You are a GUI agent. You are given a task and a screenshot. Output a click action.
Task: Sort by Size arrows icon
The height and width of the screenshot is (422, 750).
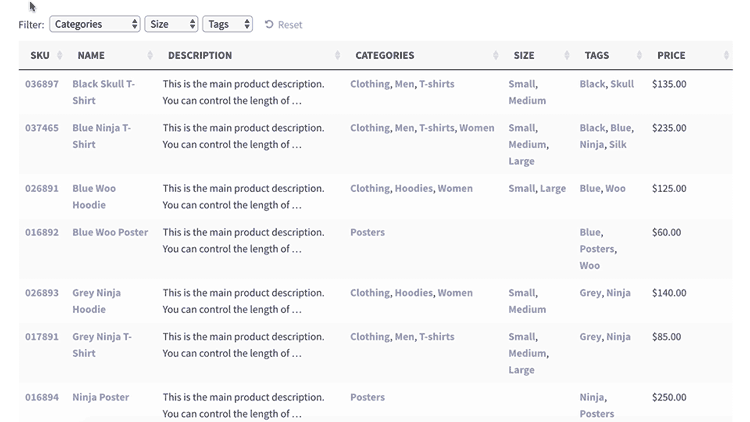567,56
